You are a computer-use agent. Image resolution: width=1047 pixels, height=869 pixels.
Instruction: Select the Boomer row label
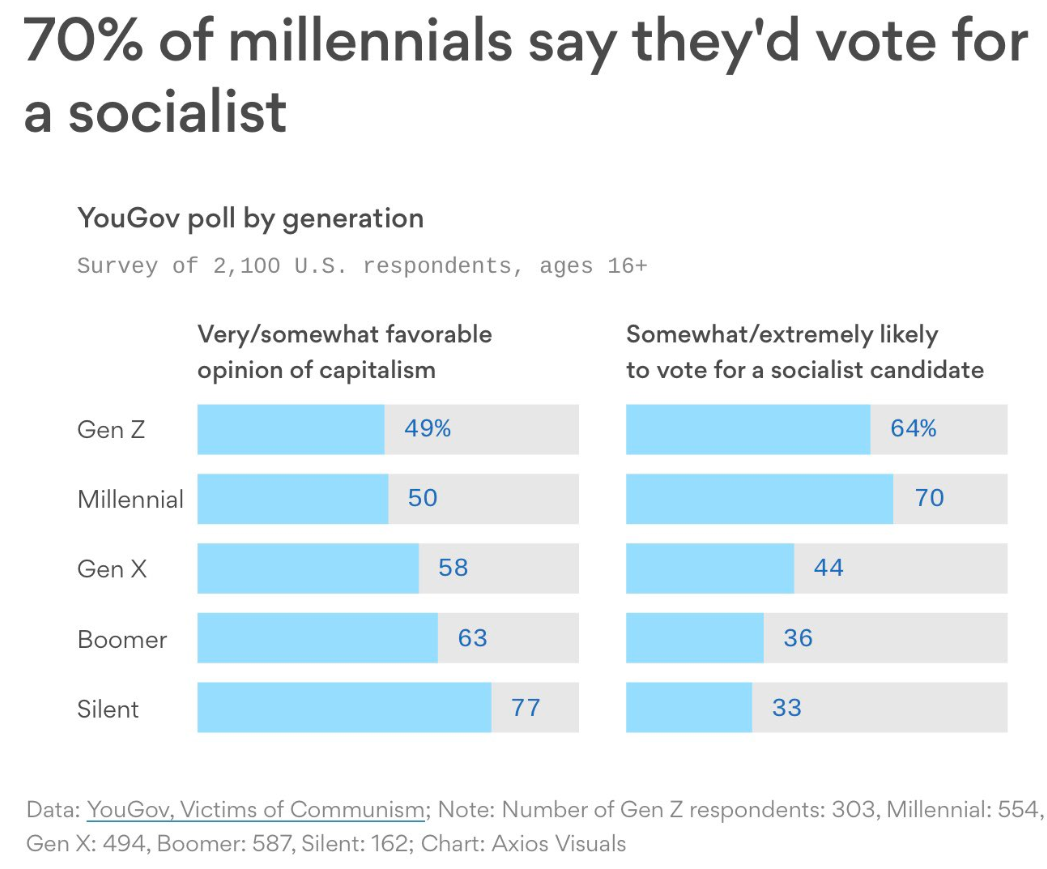coord(122,639)
